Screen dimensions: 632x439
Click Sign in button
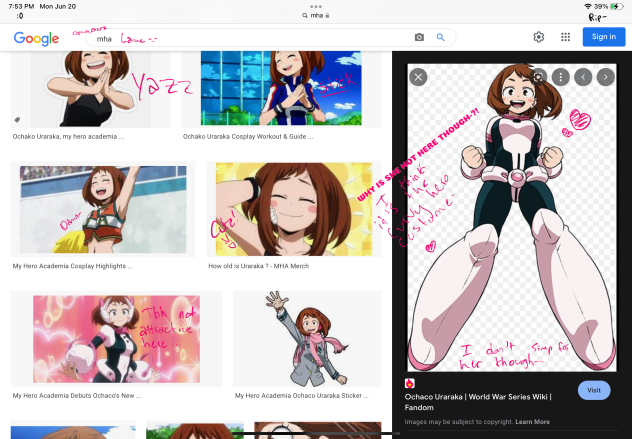click(x=604, y=37)
